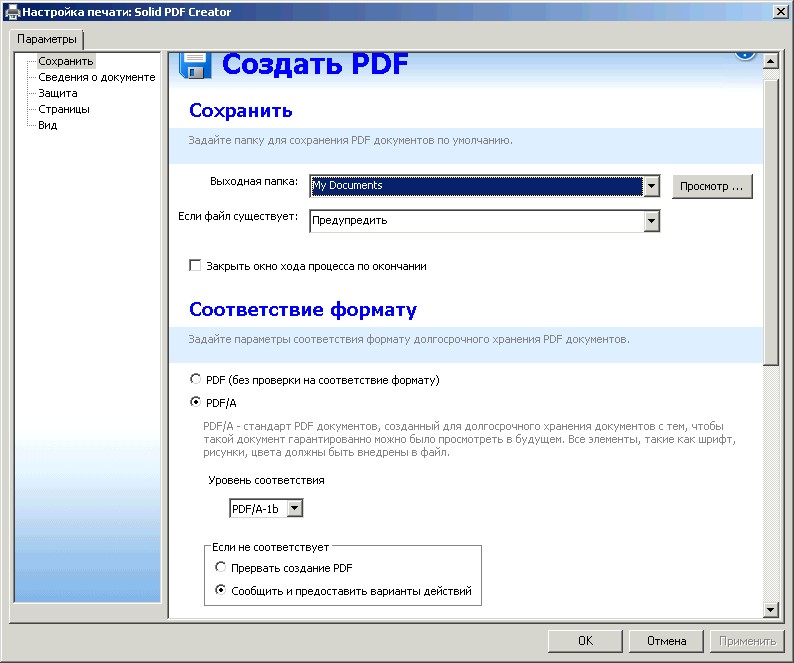794x663 pixels.
Task: Click the scrollbar up arrow
Action: coord(770,61)
